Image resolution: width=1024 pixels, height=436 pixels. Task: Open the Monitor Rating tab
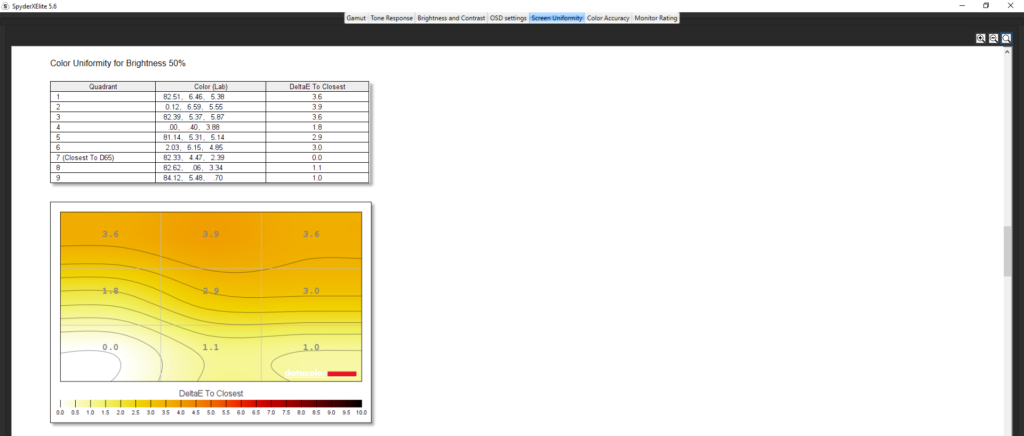point(656,18)
